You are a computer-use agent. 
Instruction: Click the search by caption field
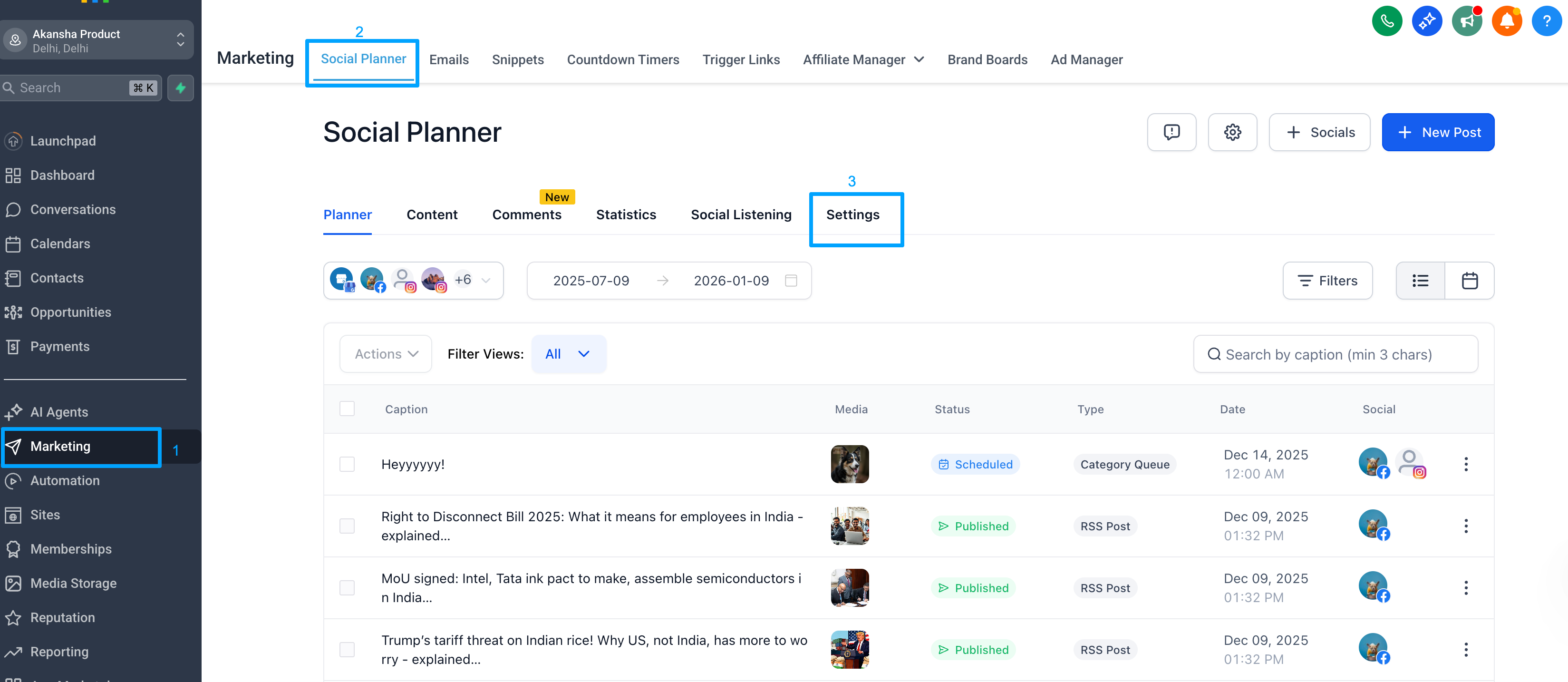(x=1336, y=354)
